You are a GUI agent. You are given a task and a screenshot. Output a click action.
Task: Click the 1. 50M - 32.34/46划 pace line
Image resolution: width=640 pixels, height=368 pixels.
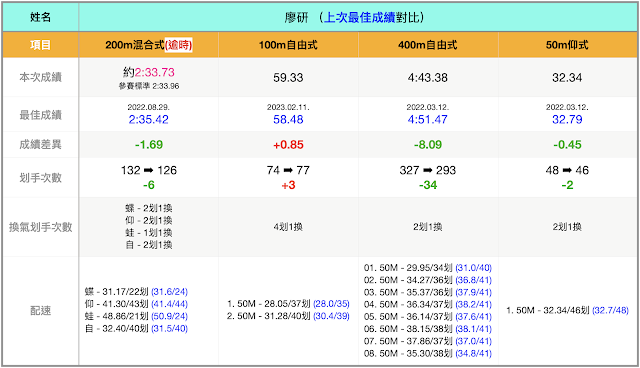coord(567,310)
